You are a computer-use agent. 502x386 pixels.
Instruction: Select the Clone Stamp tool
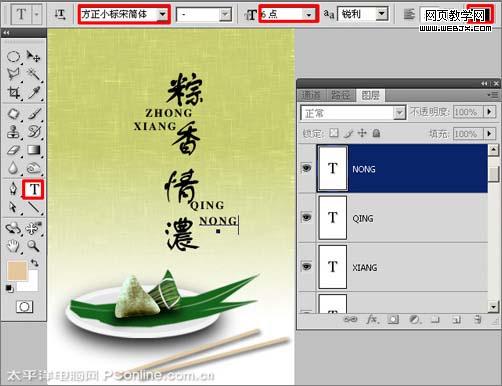tap(13, 132)
